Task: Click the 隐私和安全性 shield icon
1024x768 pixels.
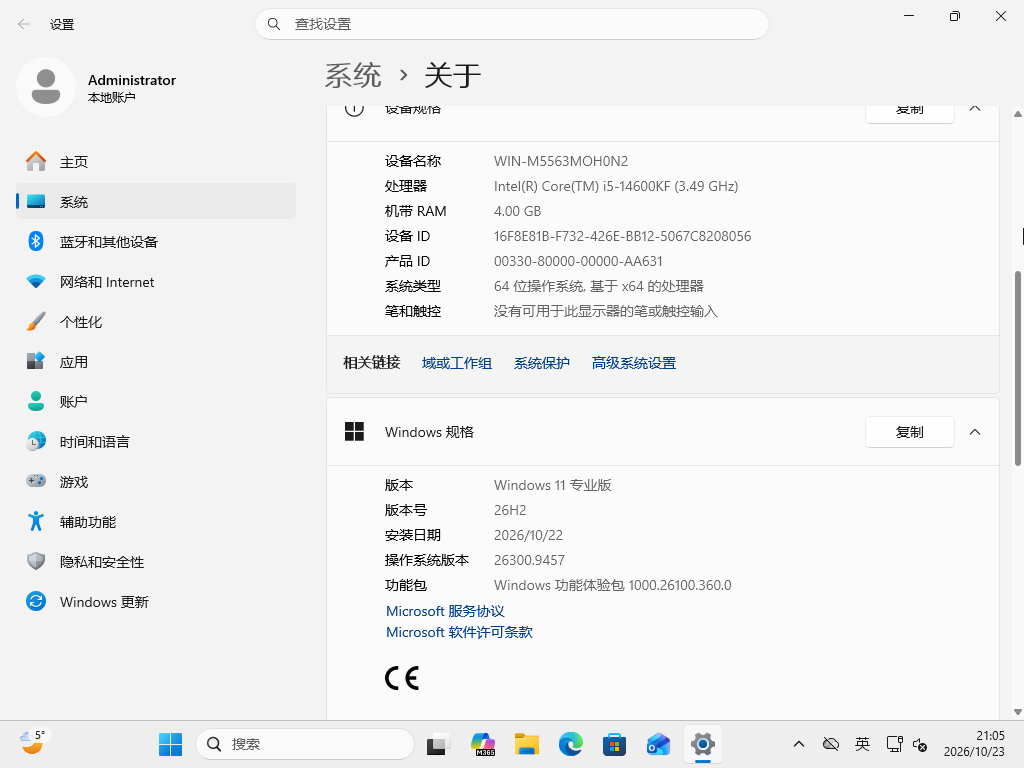Action: tap(36, 561)
